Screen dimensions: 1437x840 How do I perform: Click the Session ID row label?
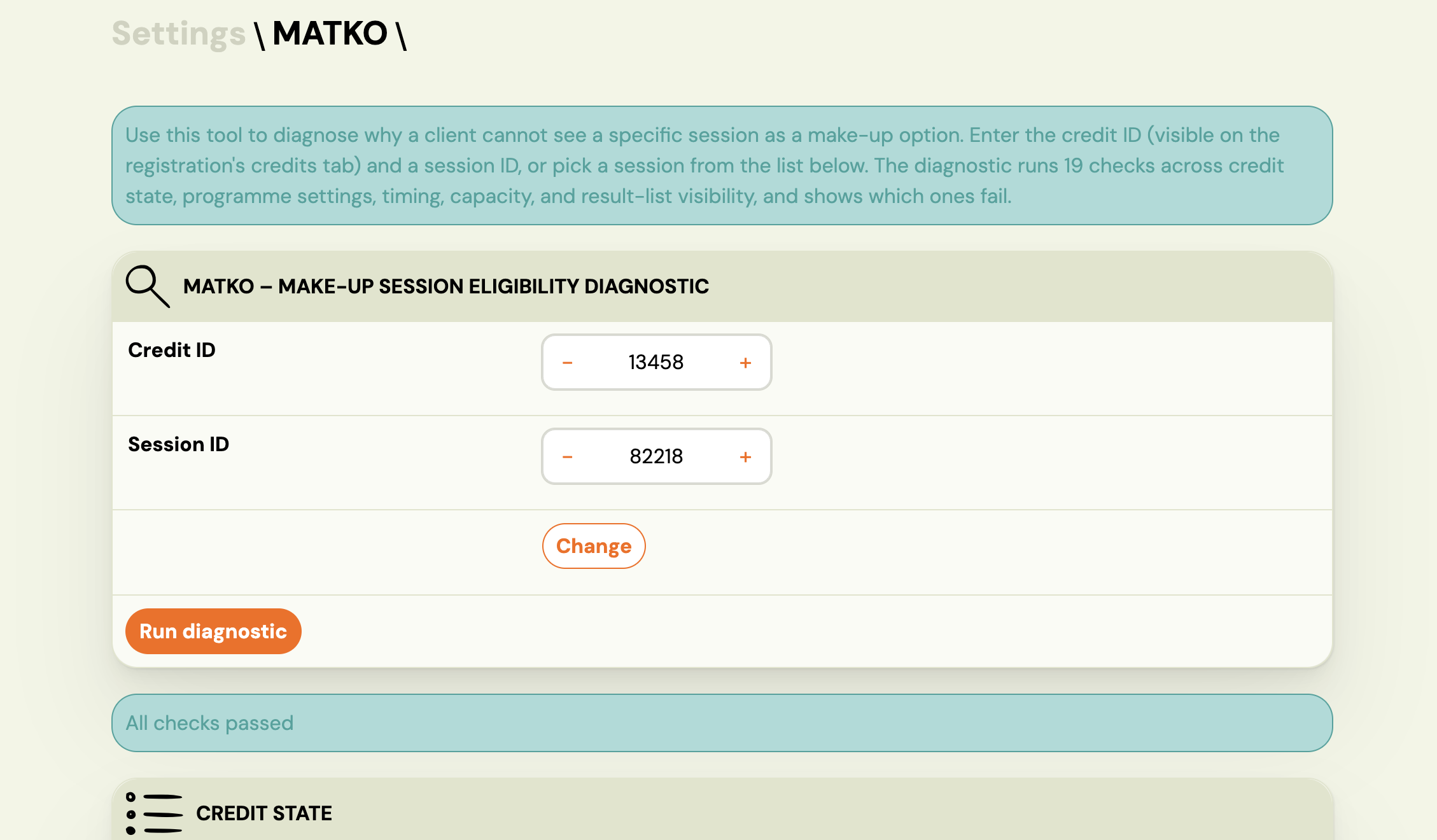[x=179, y=444]
